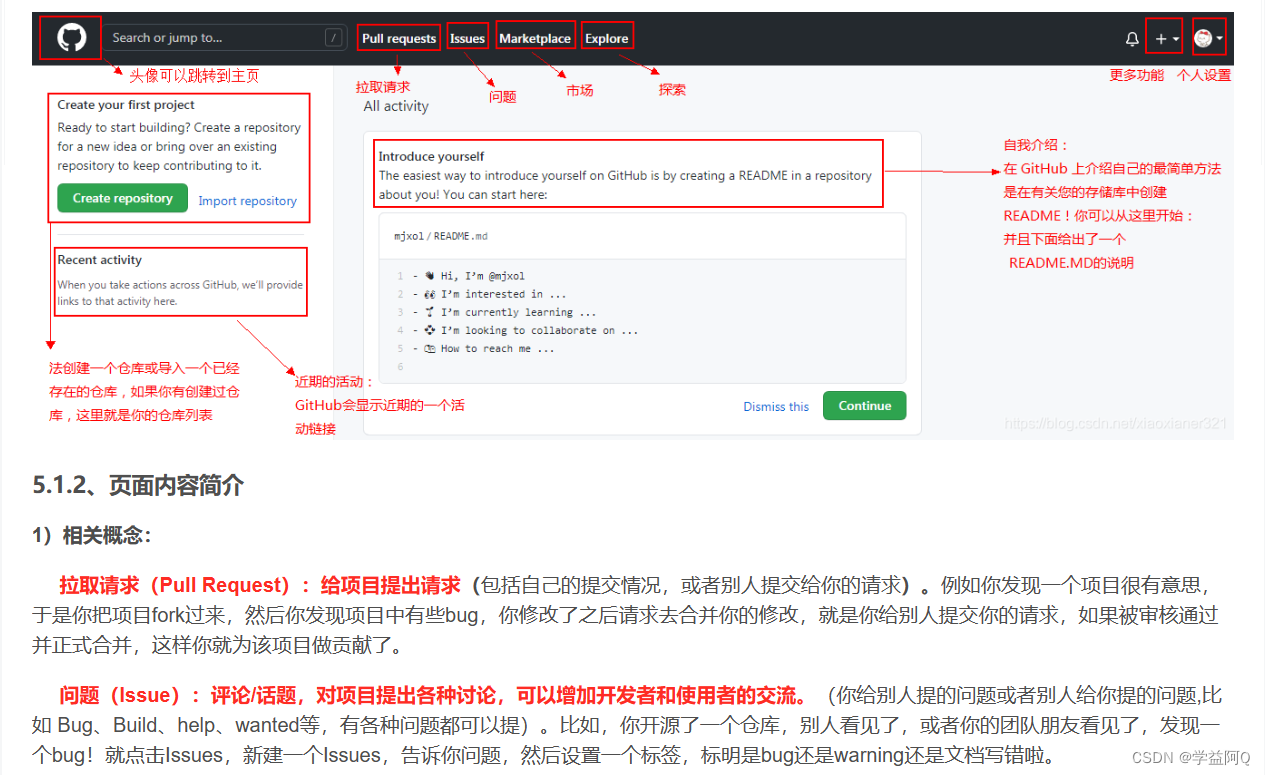1265x775 pixels.
Task: Open the notifications bell icon
Action: pos(1132,39)
